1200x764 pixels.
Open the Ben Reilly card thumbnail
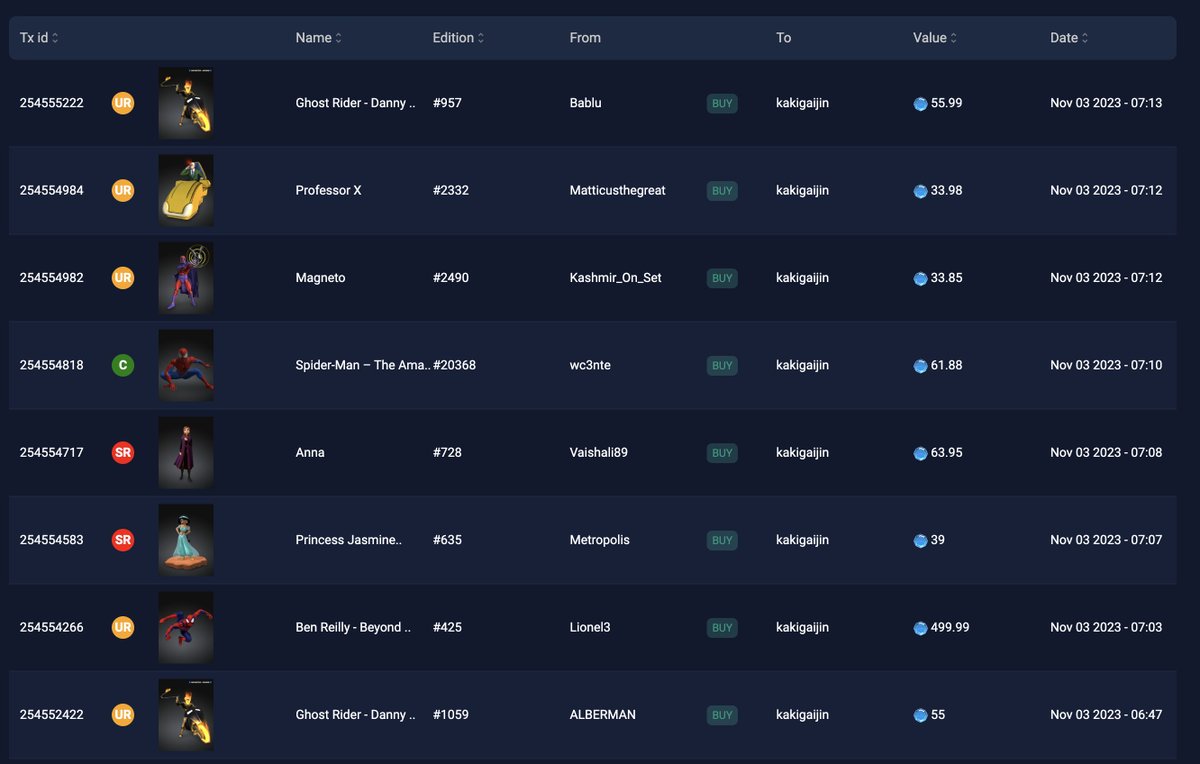(x=186, y=627)
